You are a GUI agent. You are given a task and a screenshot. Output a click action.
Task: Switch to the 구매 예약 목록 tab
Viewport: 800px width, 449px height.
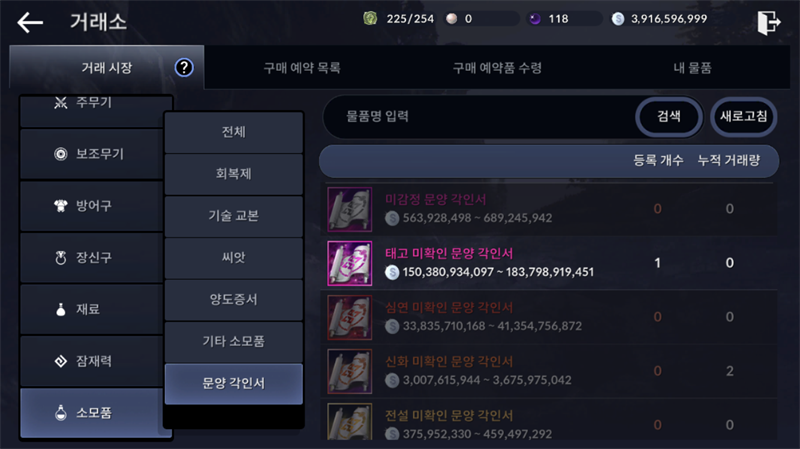tap(302, 68)
